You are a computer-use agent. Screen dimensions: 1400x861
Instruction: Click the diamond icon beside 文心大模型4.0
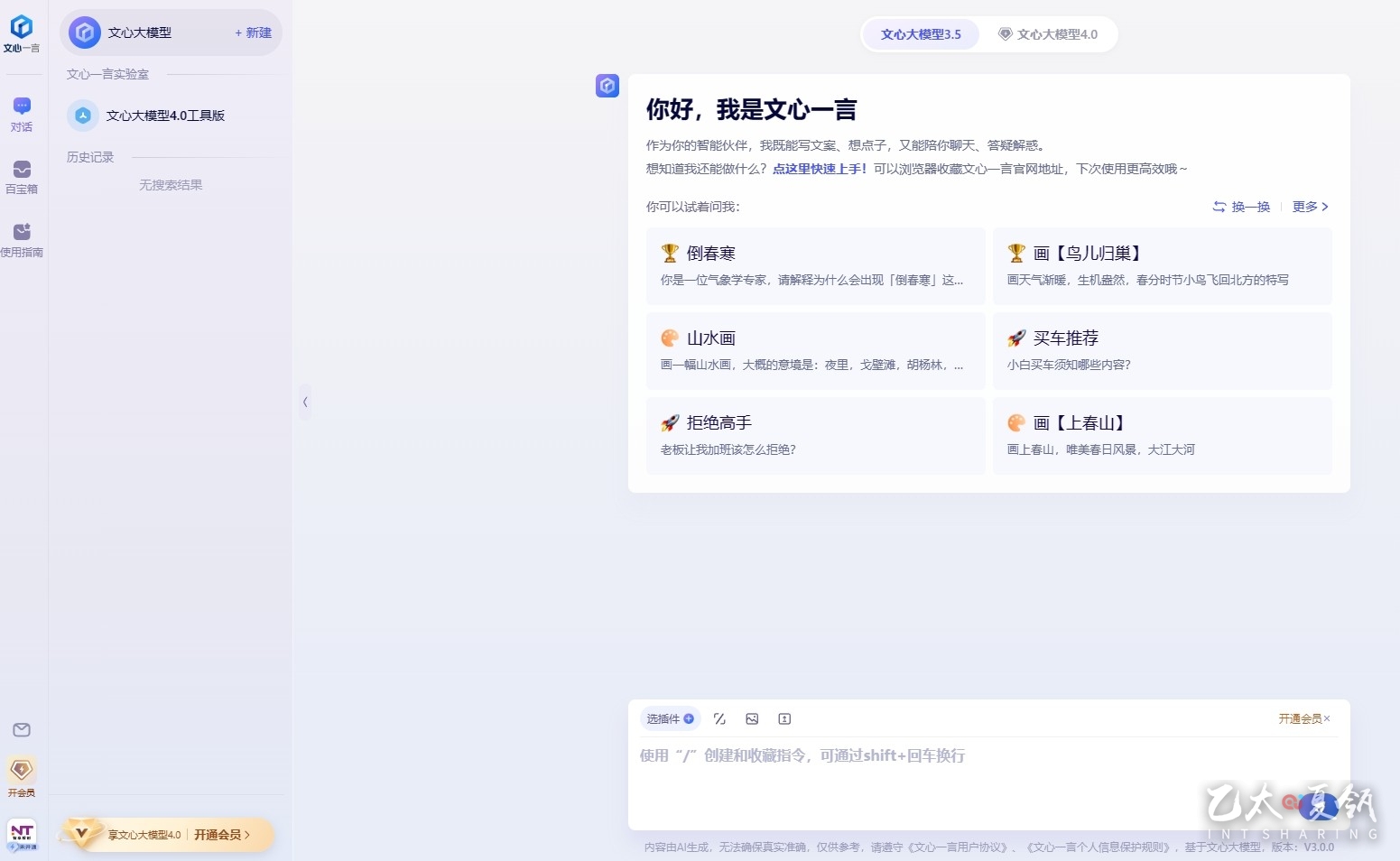point(1005,34)
